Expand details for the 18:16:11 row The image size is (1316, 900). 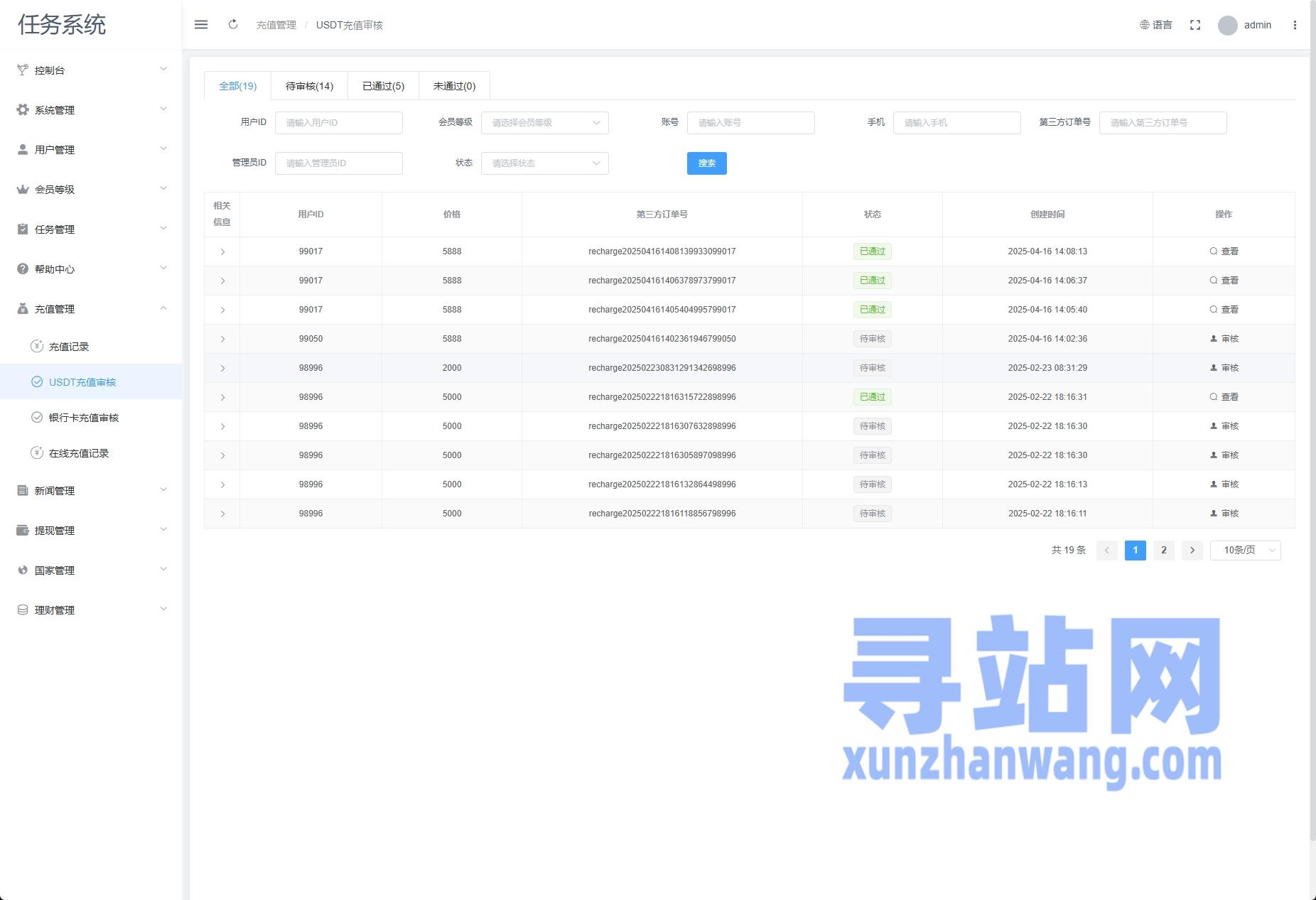(x=222, y=514)
